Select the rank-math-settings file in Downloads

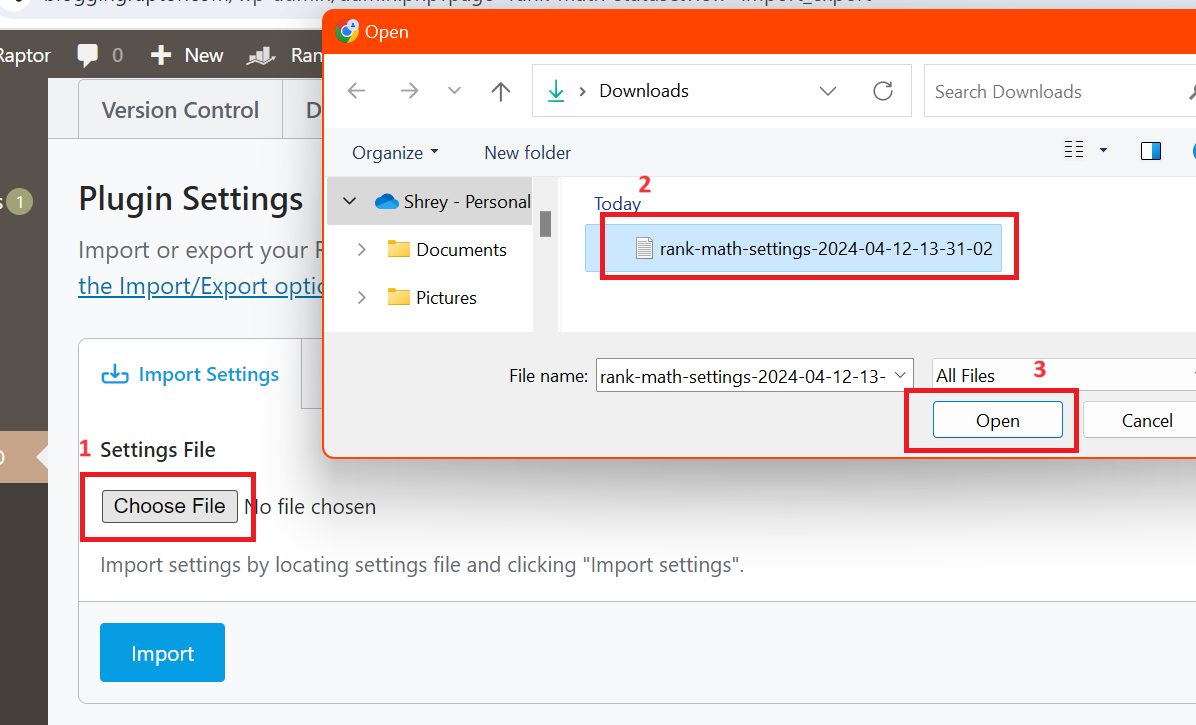[x=808, y=247]
